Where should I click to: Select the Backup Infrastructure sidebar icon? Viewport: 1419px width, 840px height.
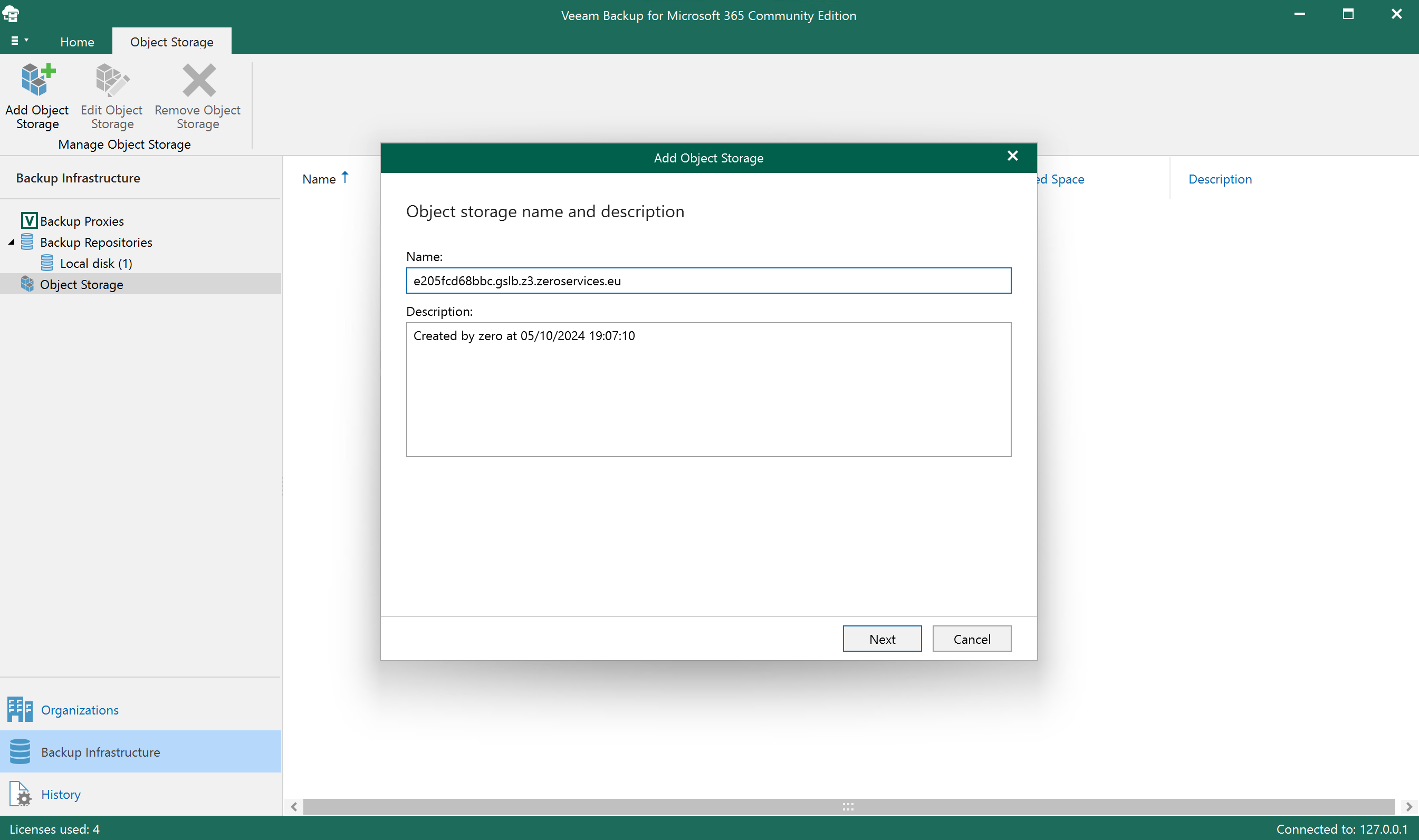coord(20,752)
